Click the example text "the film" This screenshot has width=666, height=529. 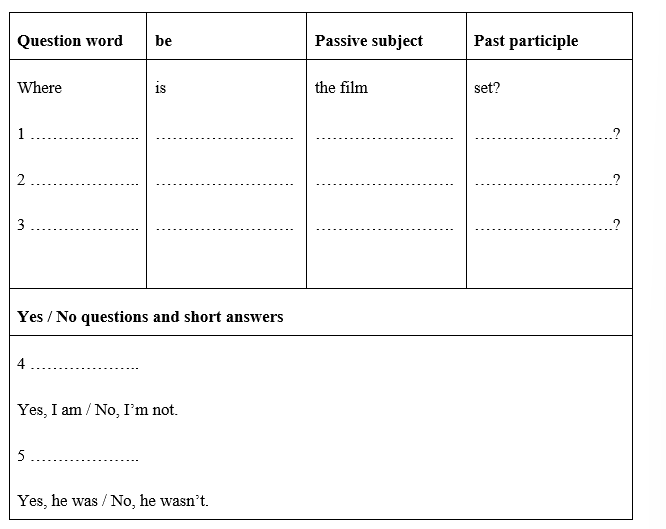pyautogui.click(x=341, y=88)
